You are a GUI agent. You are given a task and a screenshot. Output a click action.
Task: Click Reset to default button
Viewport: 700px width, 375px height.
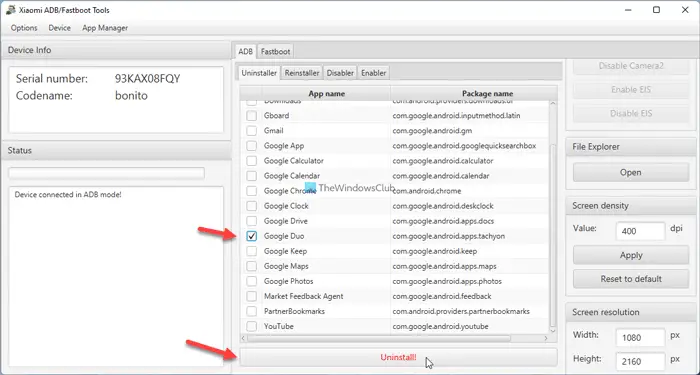tap(631, 279)
